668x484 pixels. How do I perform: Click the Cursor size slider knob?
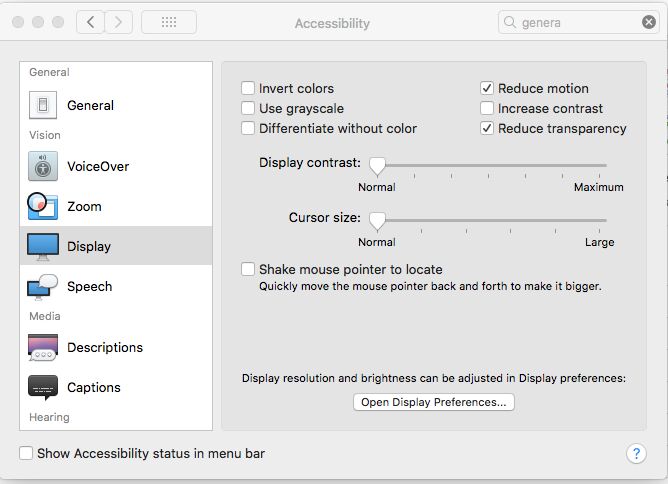click(377, 221)
